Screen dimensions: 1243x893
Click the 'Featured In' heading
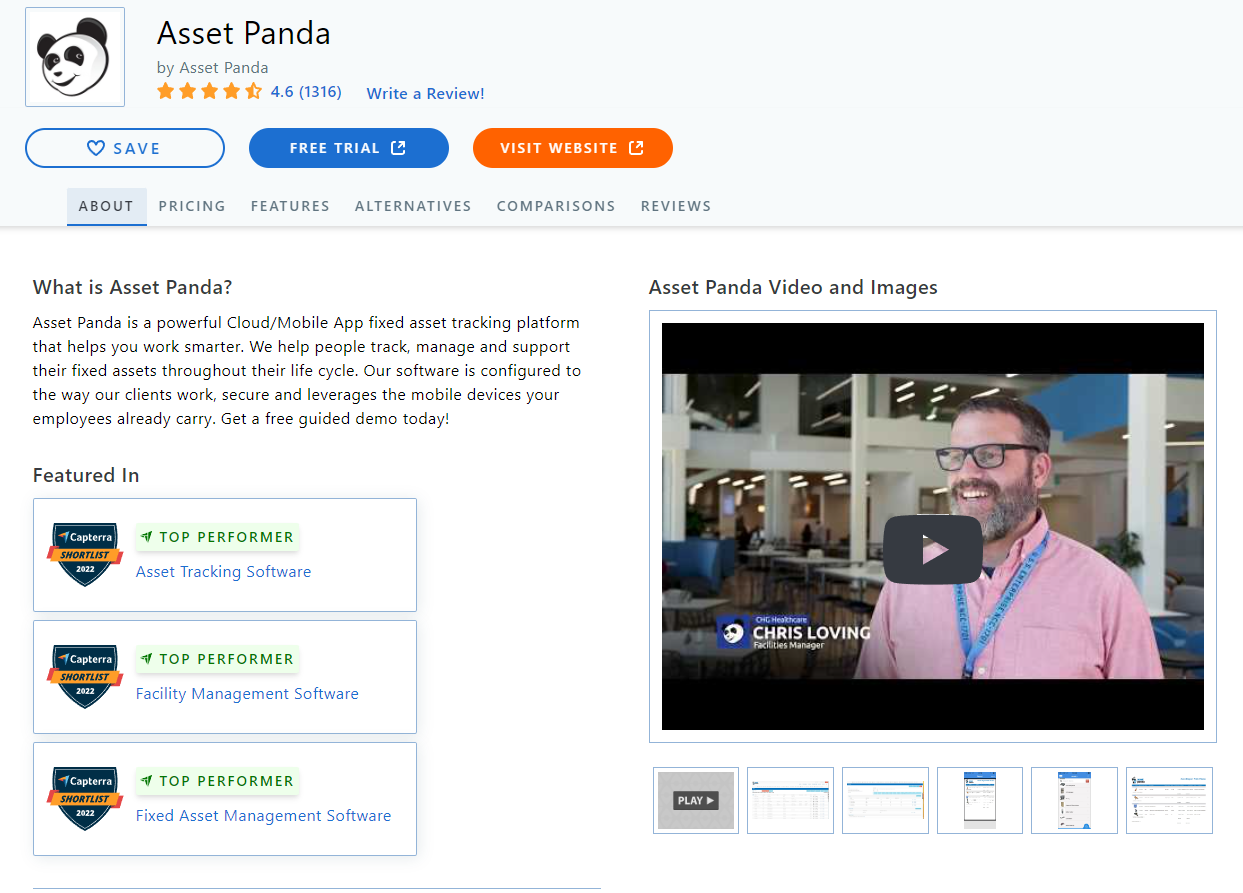pyautogui.click(x=86, y=475)
